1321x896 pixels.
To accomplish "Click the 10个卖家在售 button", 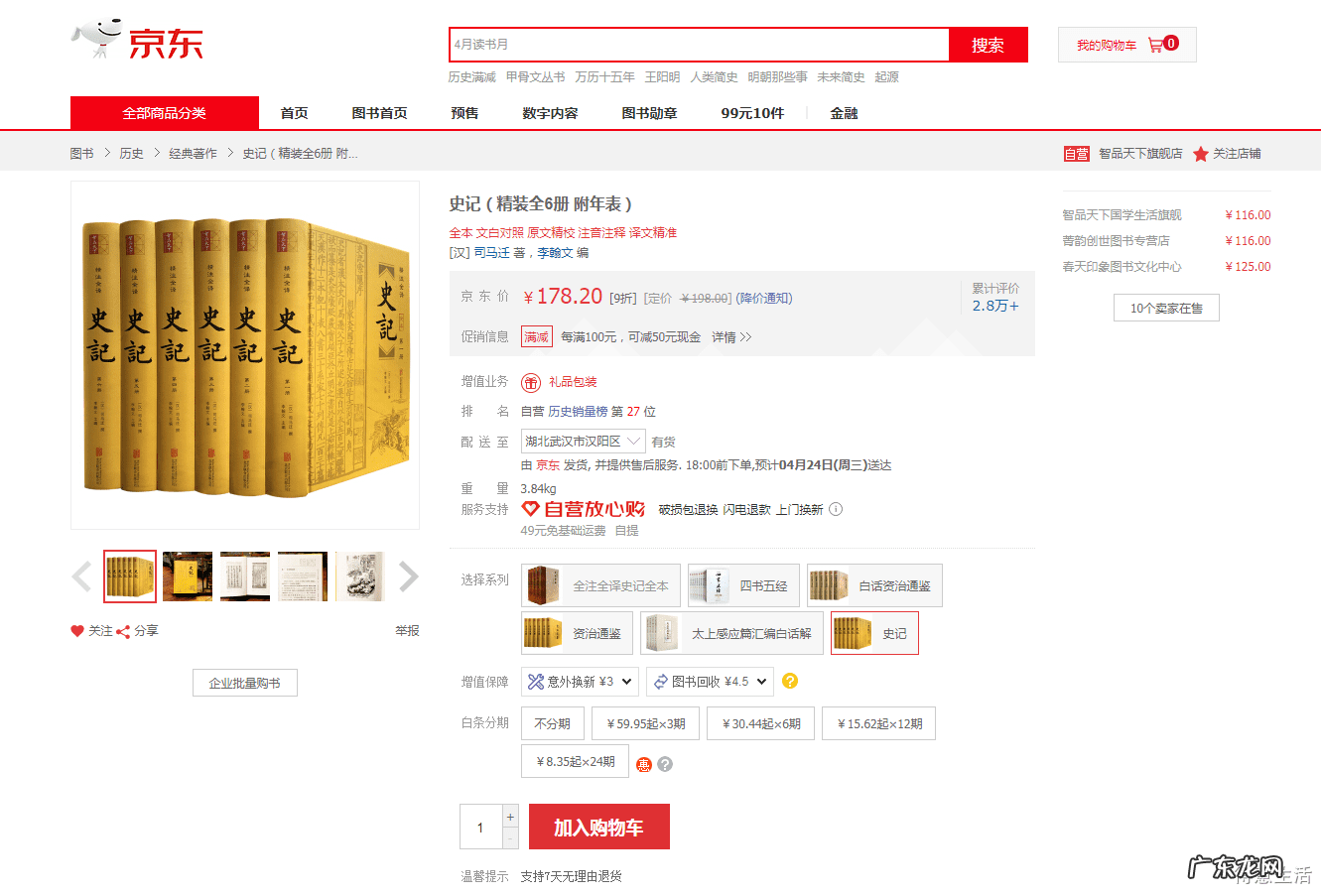I will [x=1166, y=308].
